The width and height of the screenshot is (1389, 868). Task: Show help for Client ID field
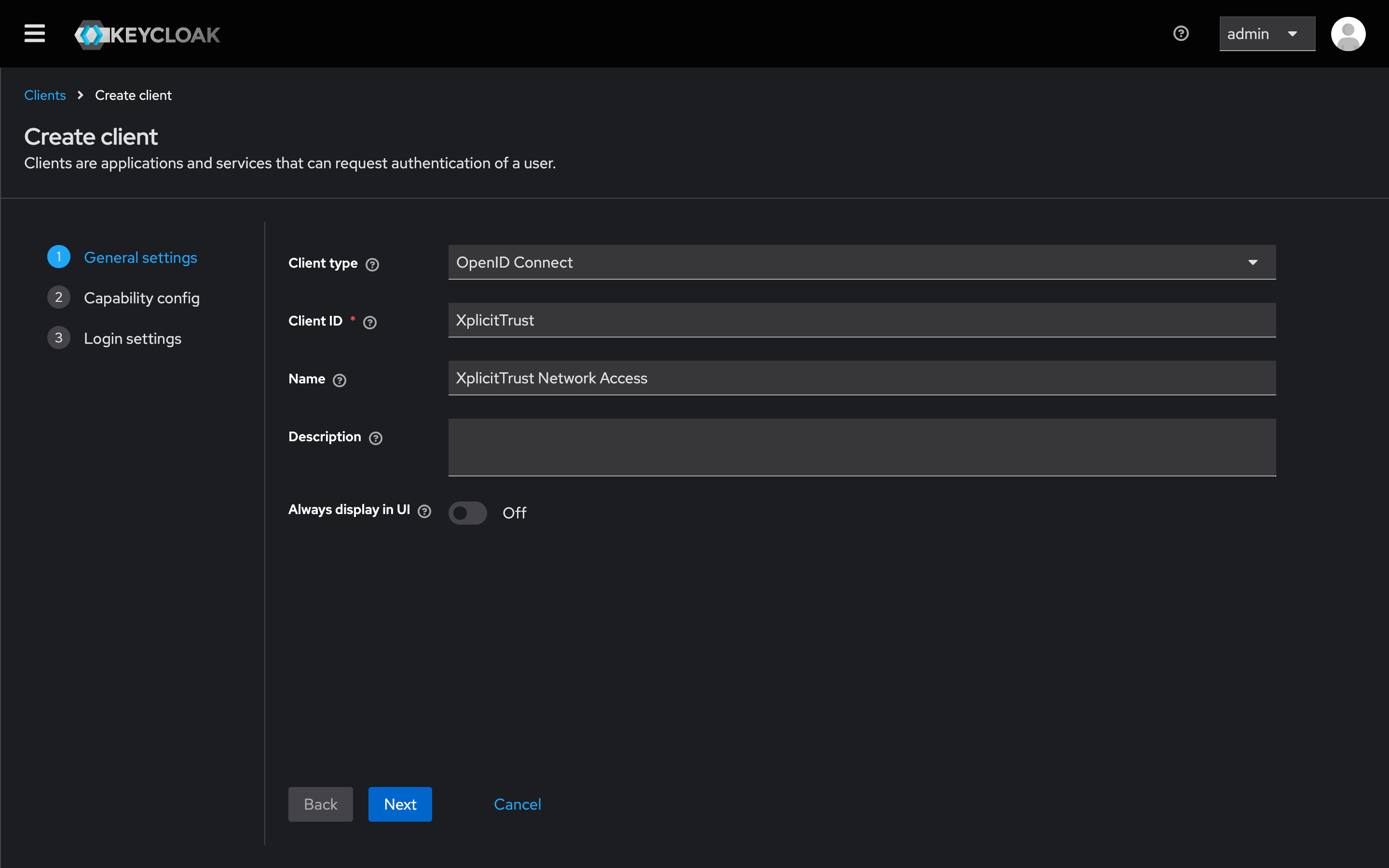(369, 322)
